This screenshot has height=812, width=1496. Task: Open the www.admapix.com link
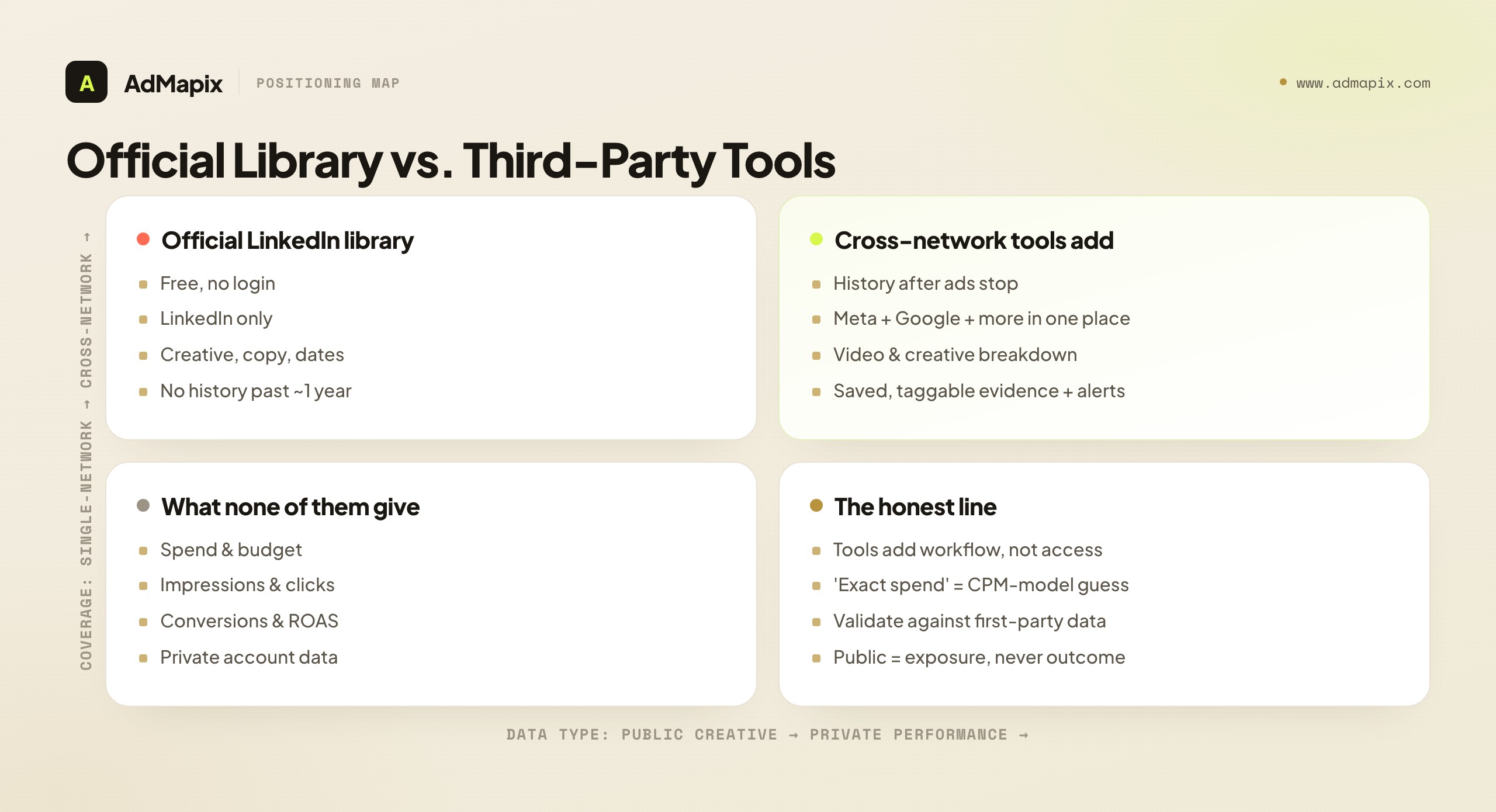[1363, 83]
